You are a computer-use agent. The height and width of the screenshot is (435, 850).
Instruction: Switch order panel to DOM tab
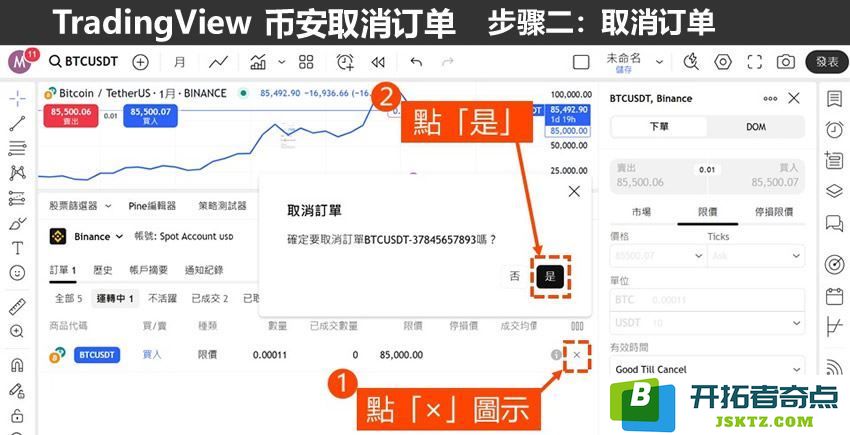[x=756, y=126]
